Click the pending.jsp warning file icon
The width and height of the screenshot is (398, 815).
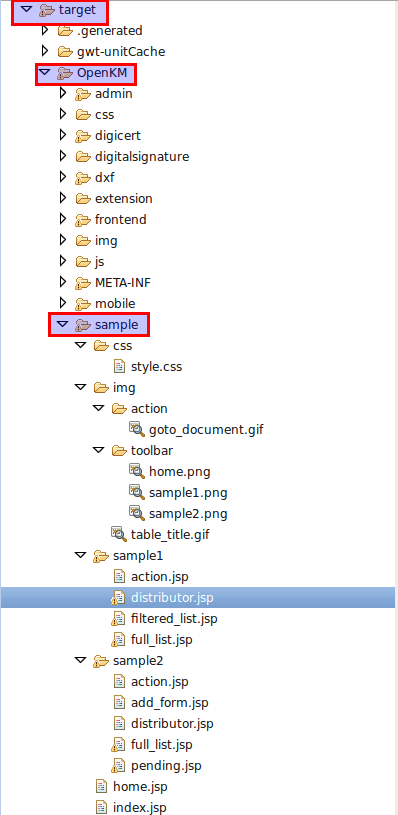pyautogui.click(x=118, y=765)
